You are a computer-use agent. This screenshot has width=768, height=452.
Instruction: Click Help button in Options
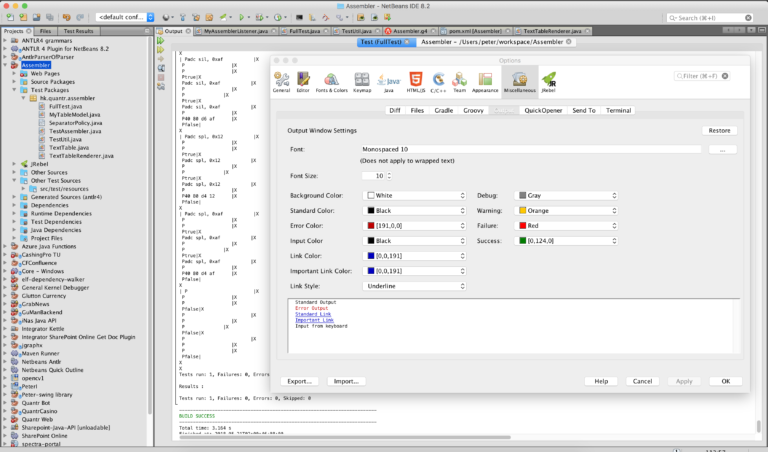coord(601,381)
